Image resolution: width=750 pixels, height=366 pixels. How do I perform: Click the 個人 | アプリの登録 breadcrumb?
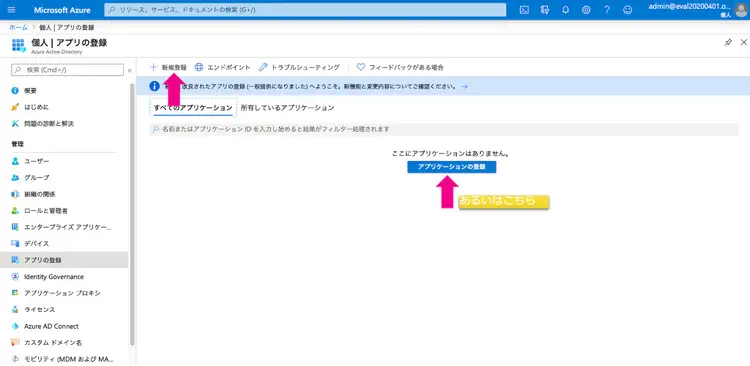pyautogui.click(x=66, y=27)
